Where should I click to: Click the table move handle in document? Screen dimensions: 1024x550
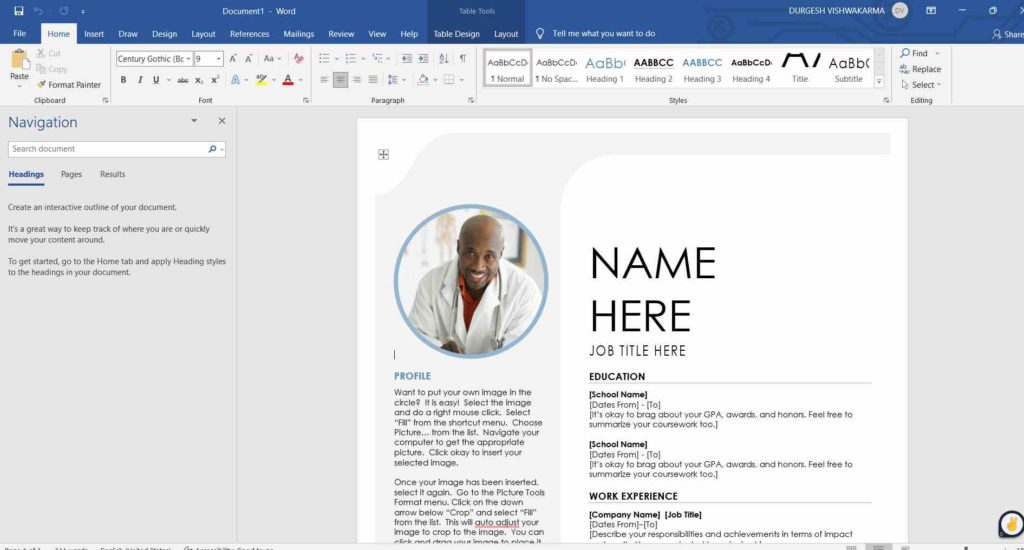[383, 154]
